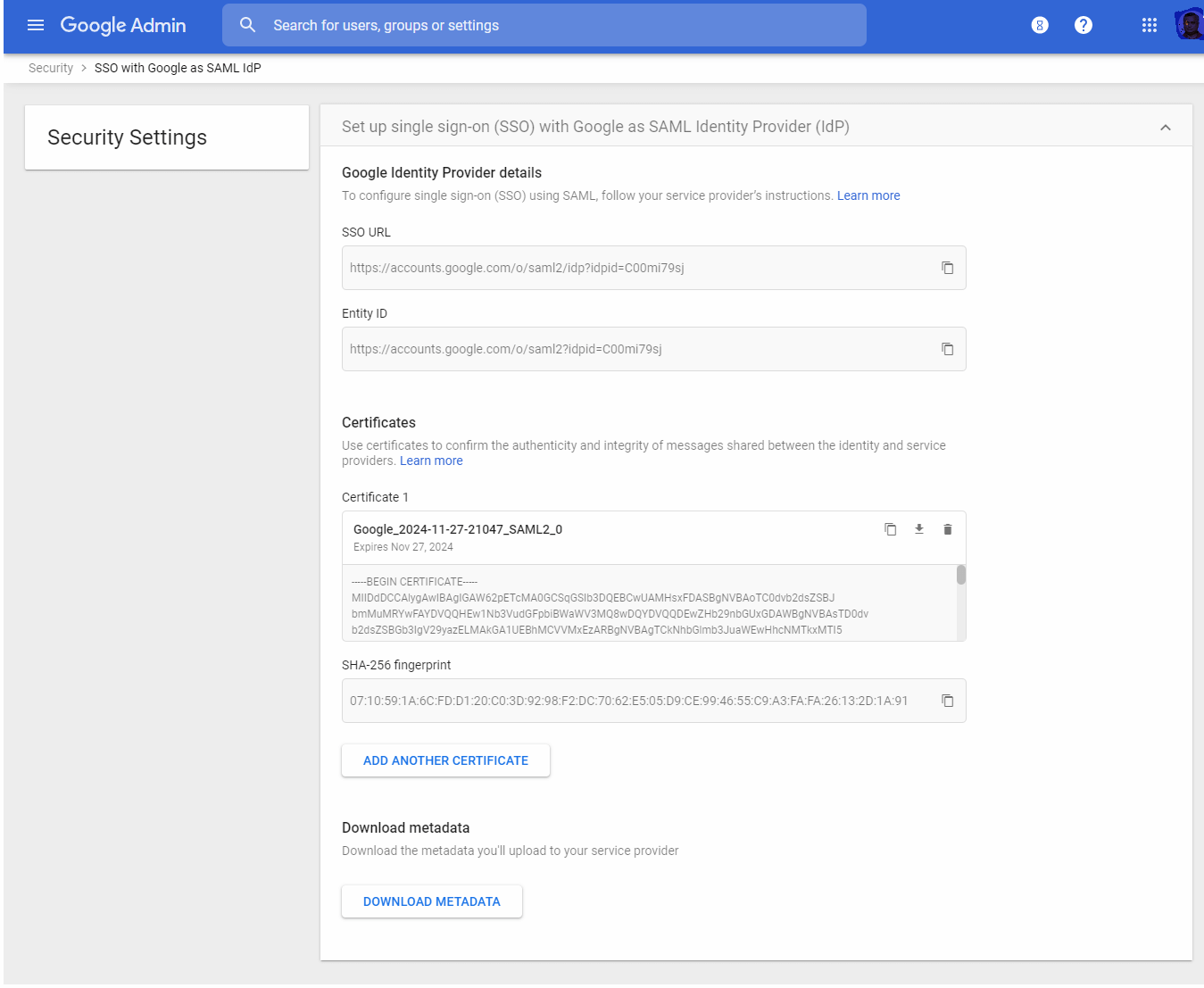Click Google Identity Provider details heading
Screen dimensions: 1204x988
click(x=442, y=173)
